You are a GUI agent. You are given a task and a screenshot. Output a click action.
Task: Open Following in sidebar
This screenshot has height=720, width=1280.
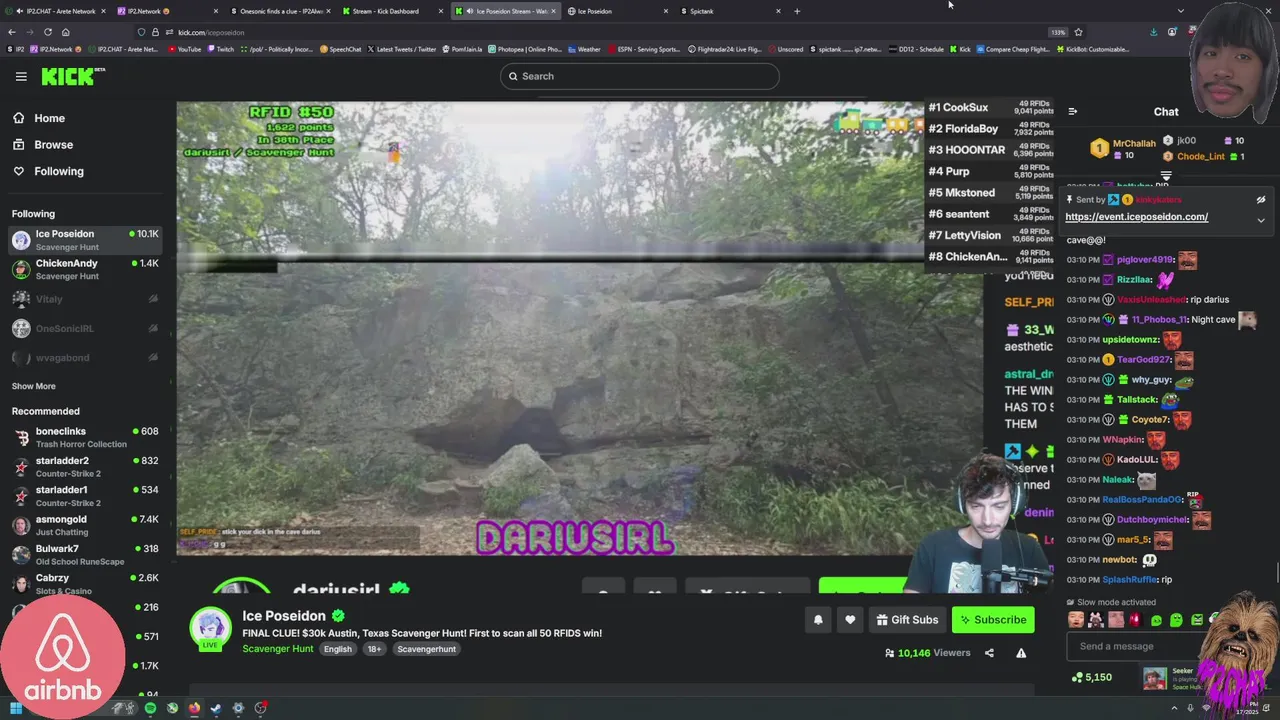click(58, 171)
